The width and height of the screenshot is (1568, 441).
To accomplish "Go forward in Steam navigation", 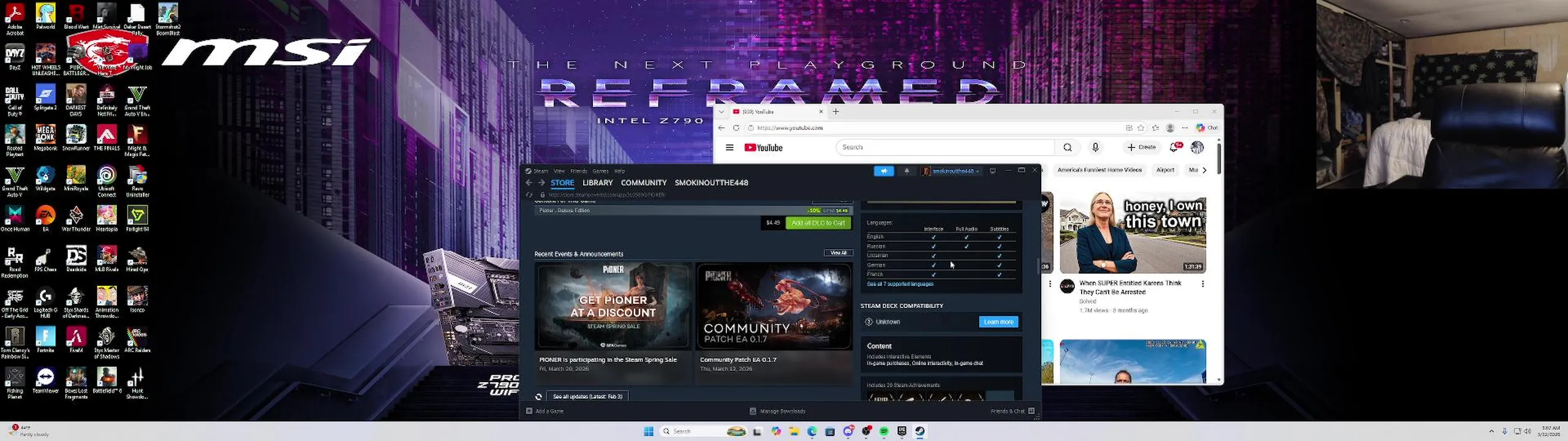I will tap(541, 183).
